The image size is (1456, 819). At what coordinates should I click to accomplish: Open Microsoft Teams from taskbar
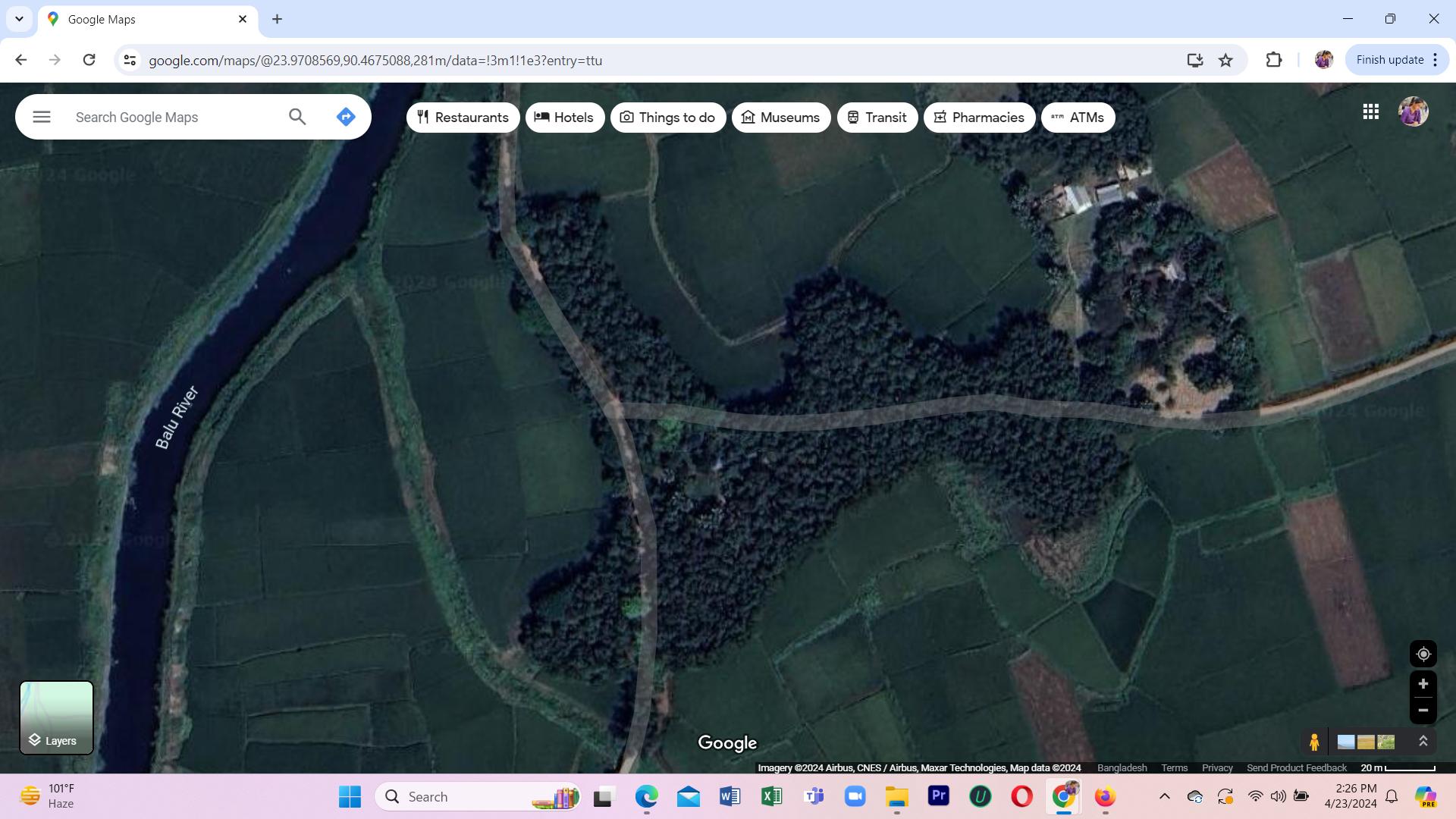[814, 796]
